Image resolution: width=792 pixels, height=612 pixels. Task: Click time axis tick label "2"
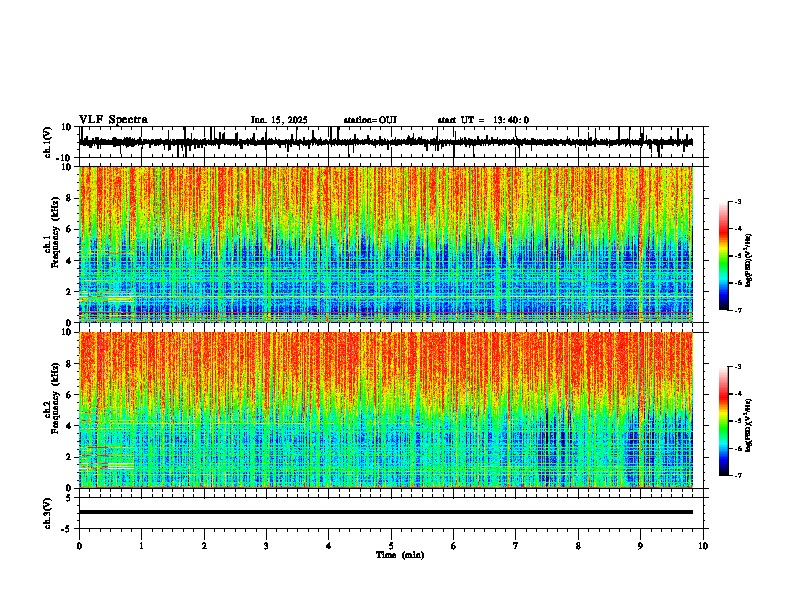click(x=204, y=546)
